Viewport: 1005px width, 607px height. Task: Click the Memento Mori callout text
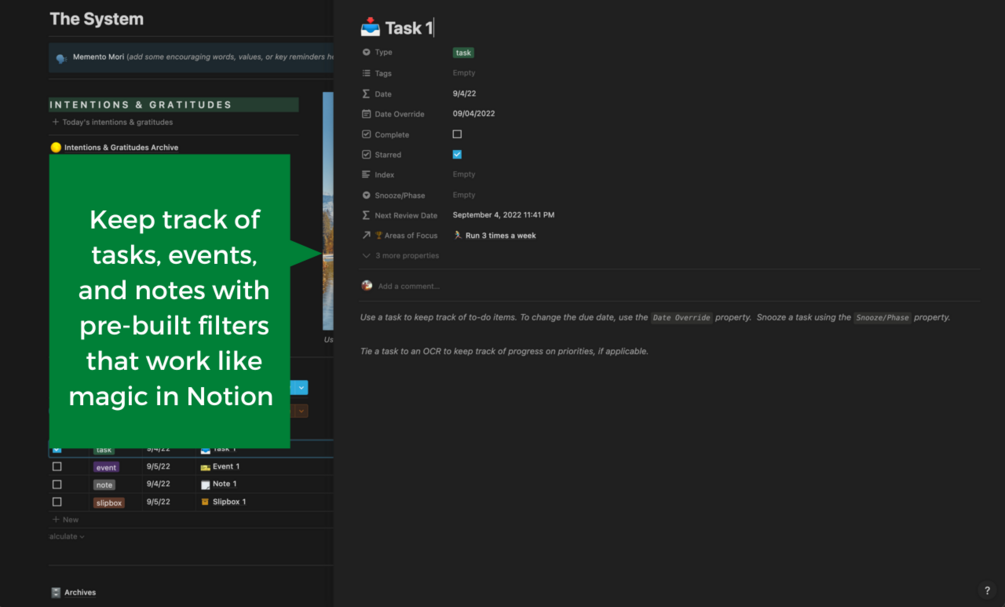(x=203, y=57)
